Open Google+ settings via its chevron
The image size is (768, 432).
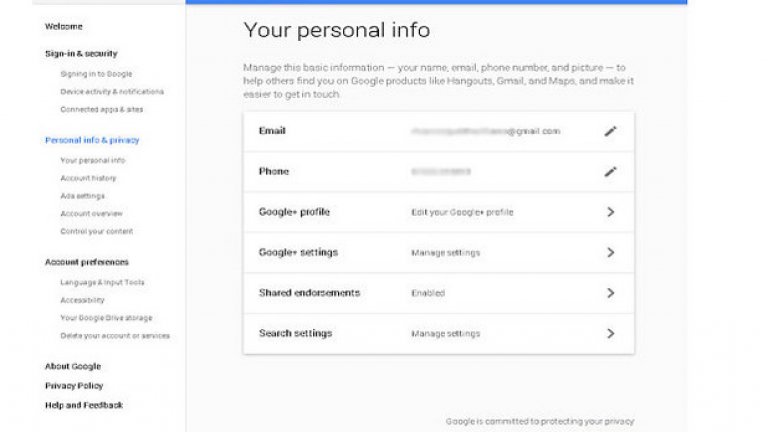click(x=610, y=253)
